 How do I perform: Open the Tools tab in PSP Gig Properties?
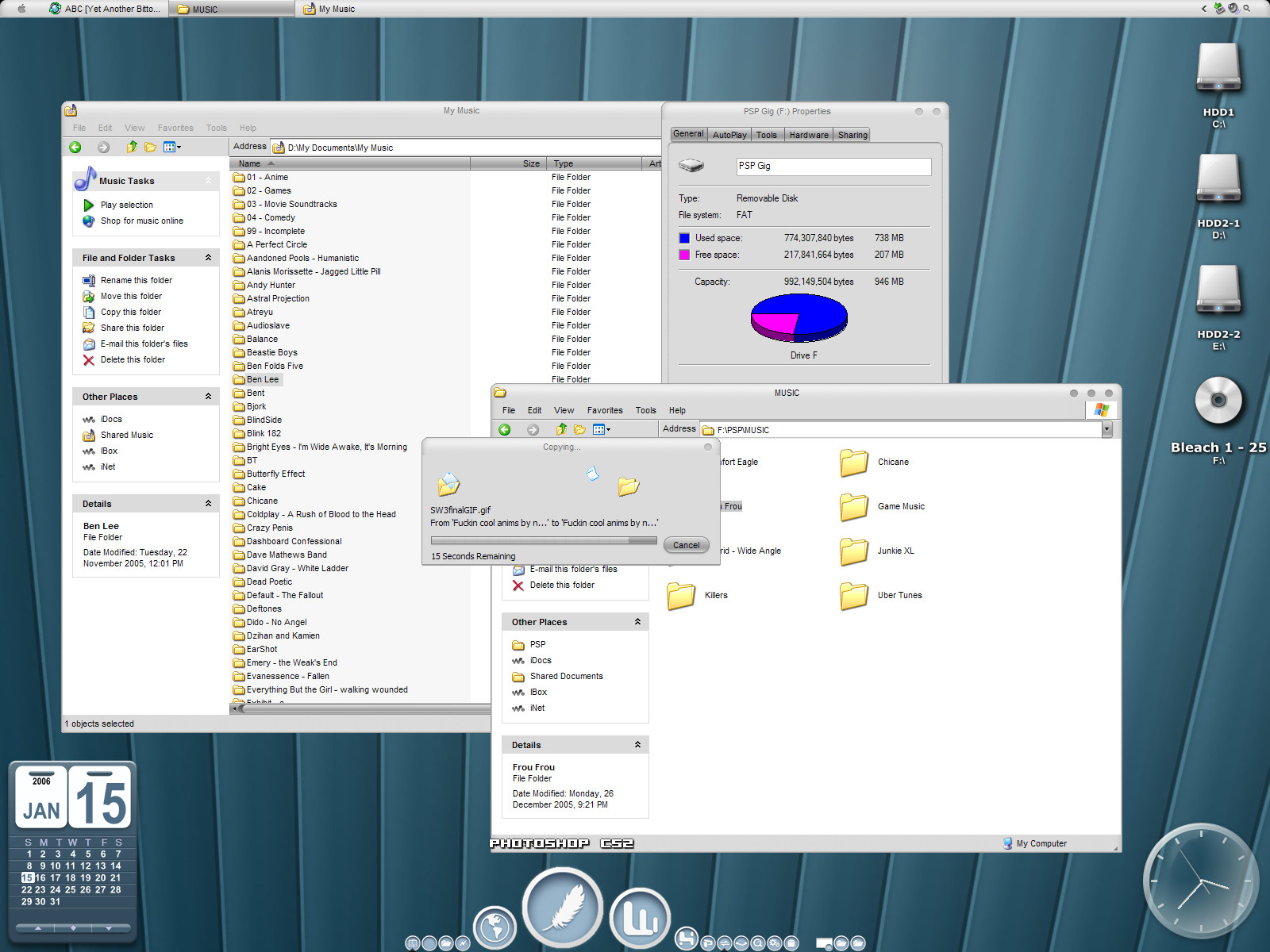pos(766,135)
